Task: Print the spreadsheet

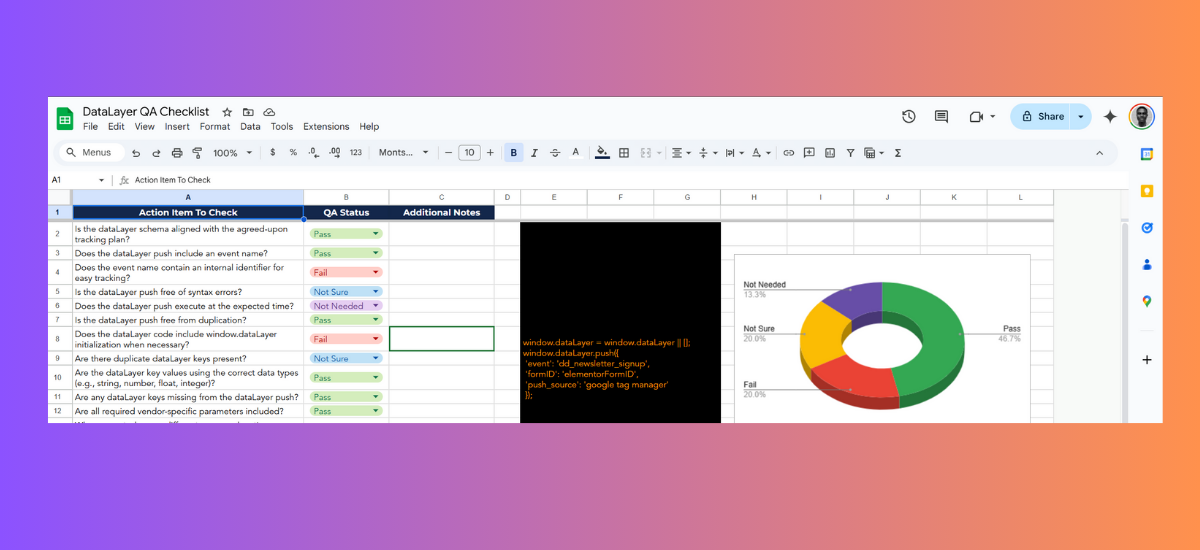Action: (x=177, y=153)
